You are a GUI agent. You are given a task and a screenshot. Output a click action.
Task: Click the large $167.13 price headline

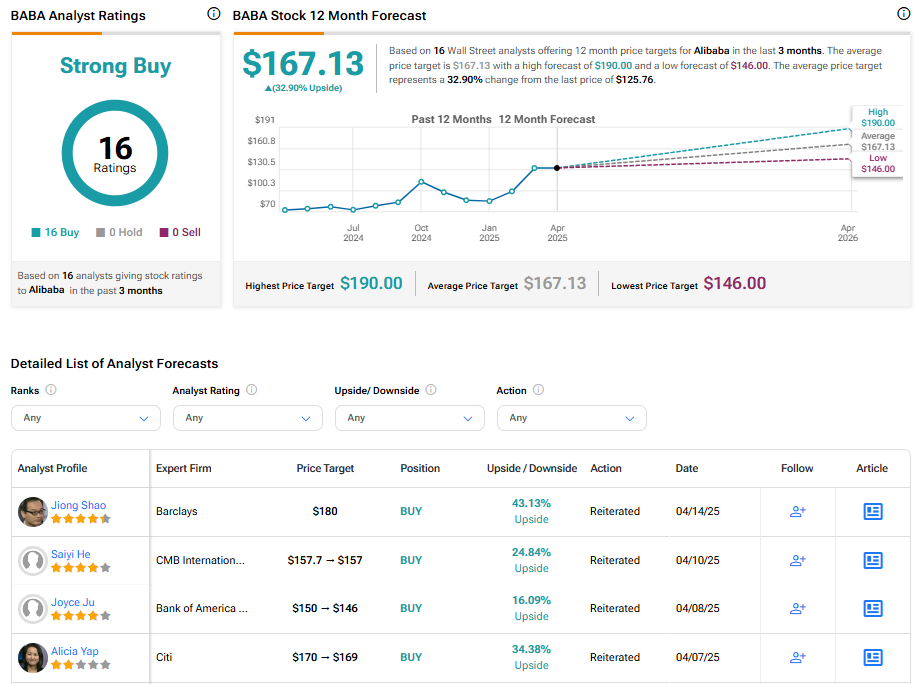(x=303, y=63)
